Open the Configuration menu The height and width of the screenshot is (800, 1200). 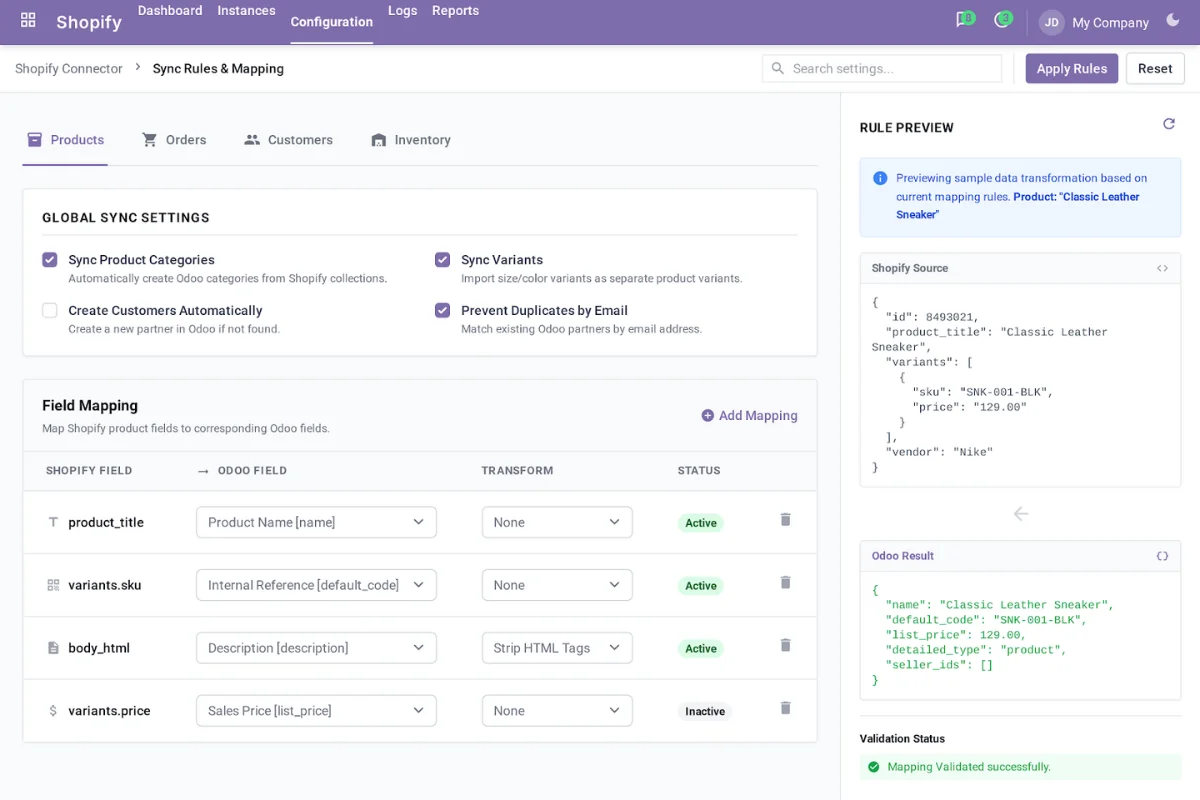coord(332,22)
